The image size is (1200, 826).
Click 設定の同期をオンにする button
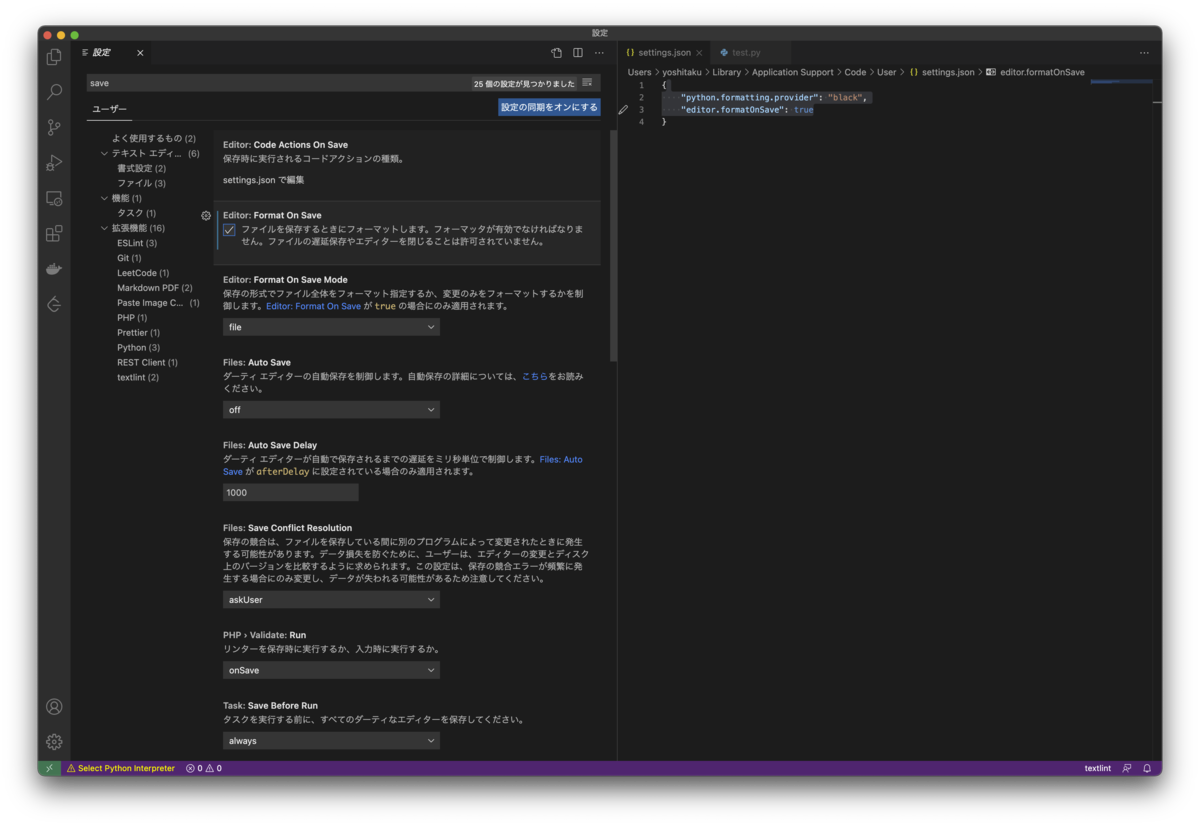(x=549, y=107)
